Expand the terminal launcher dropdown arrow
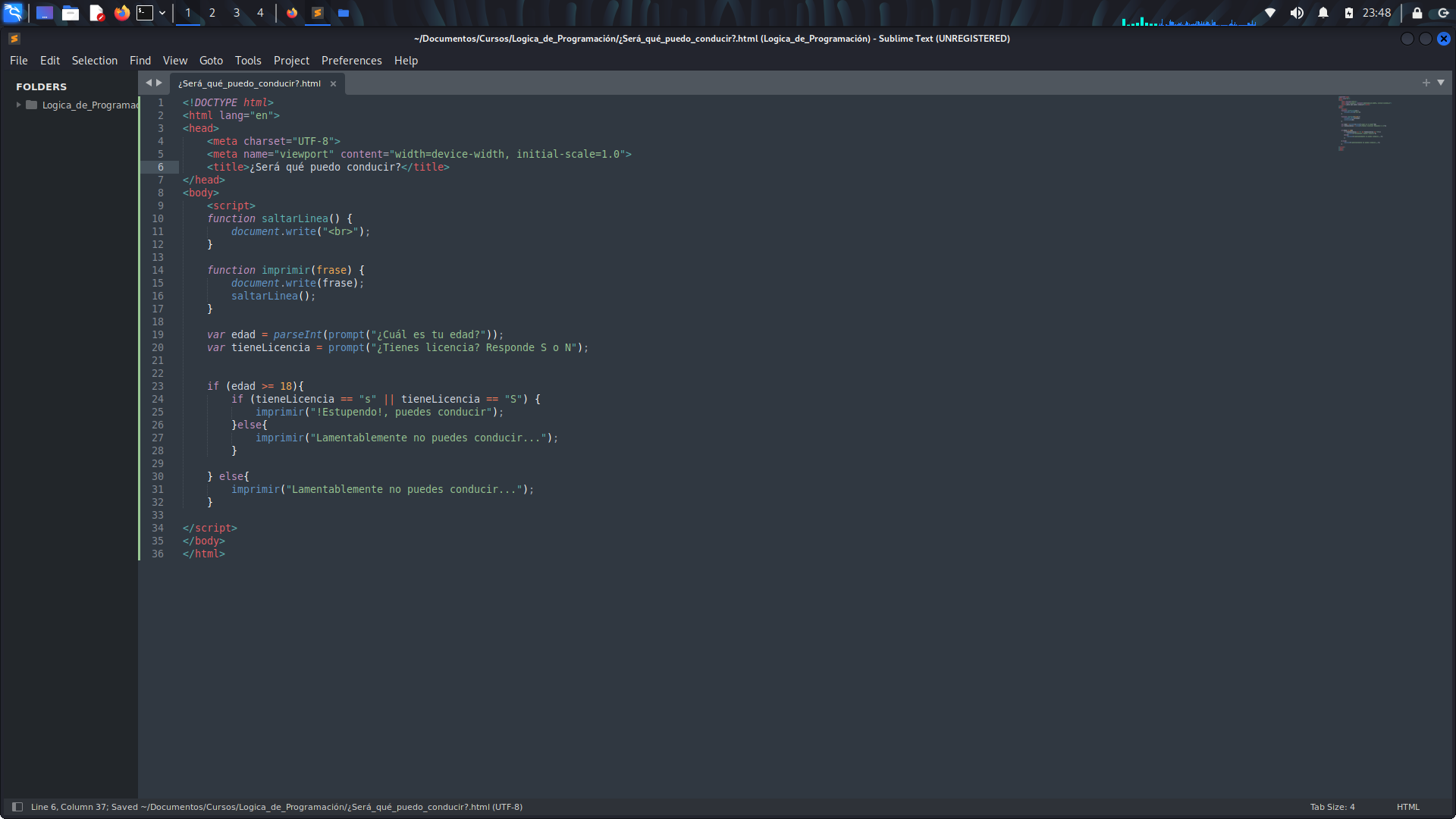 tap(162, 13)
